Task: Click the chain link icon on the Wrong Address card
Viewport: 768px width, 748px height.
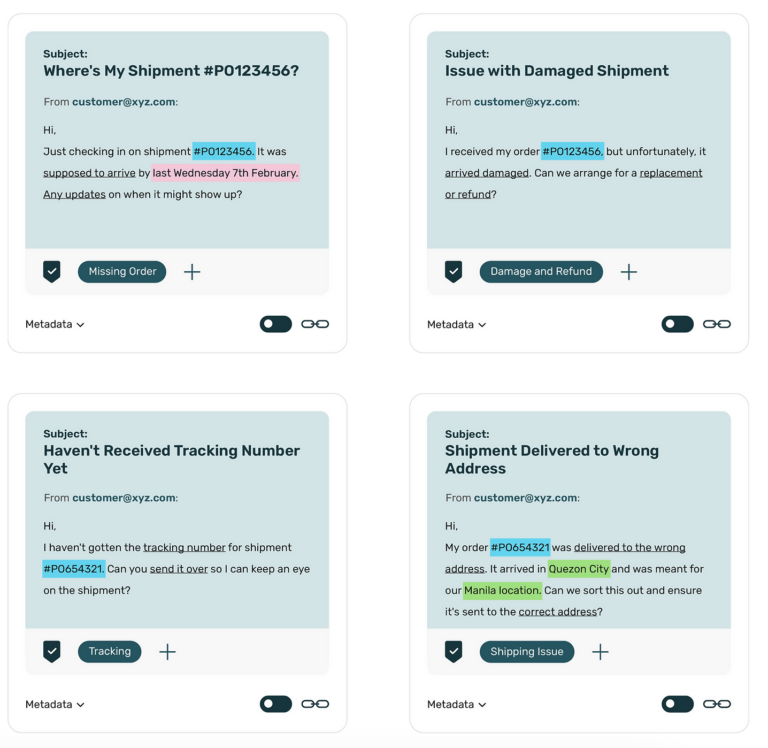Action: tap(716, 704)
